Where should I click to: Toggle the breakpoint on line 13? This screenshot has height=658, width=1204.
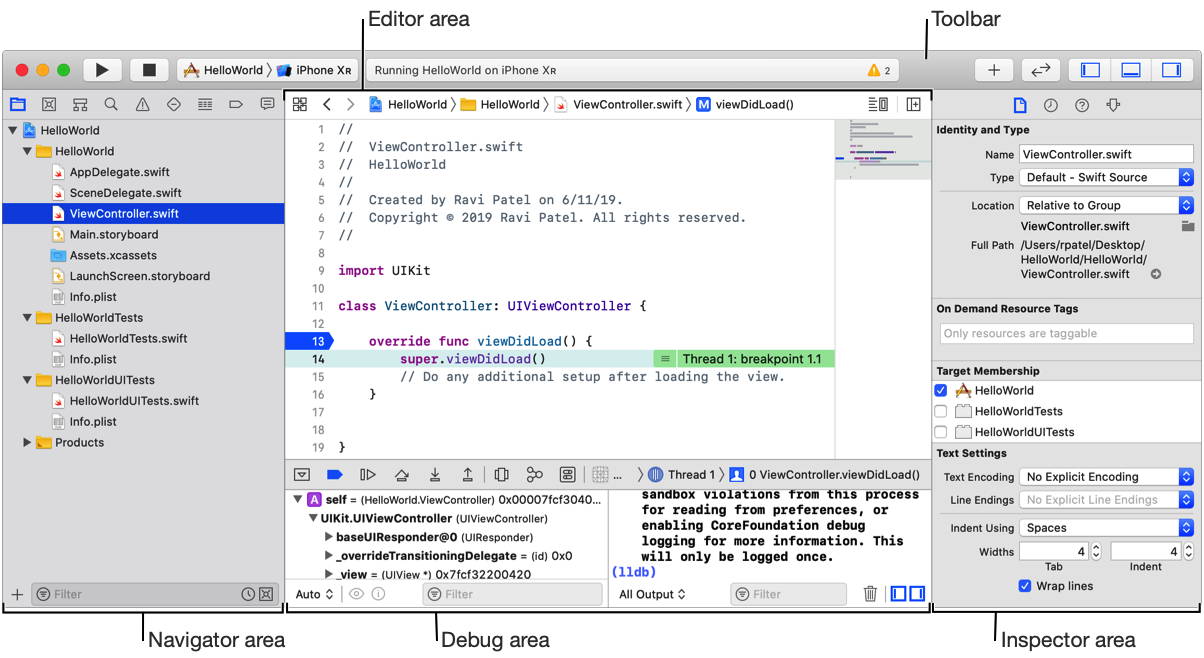point(308,341)
